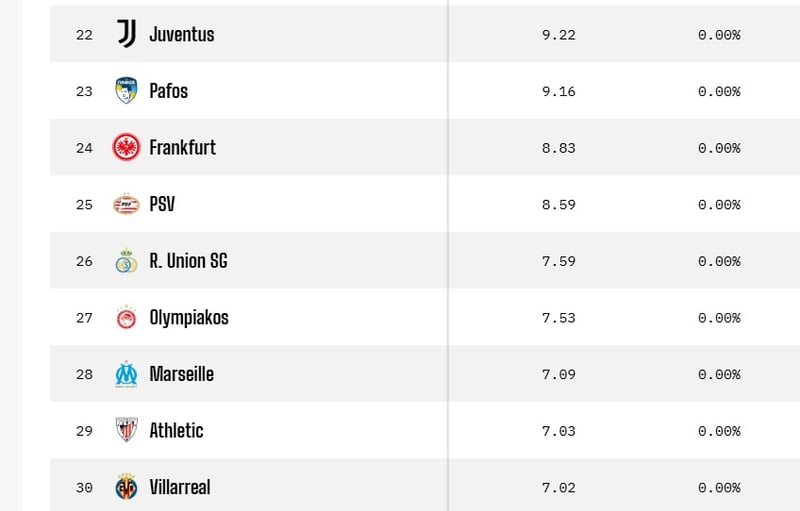Viewport: 800px width, 511px height.
Task: Click rank number 30 in table
Action: click(x=84, y=488)
